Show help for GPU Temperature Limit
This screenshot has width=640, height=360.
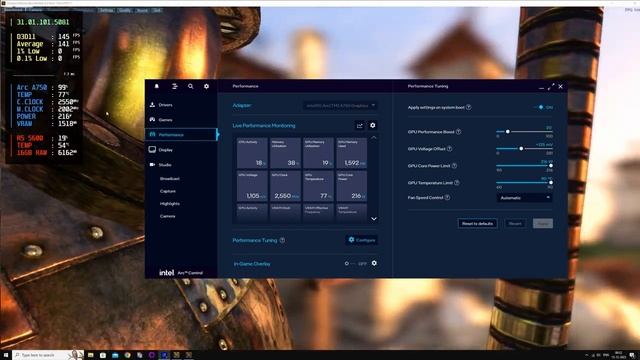(457, 182)
